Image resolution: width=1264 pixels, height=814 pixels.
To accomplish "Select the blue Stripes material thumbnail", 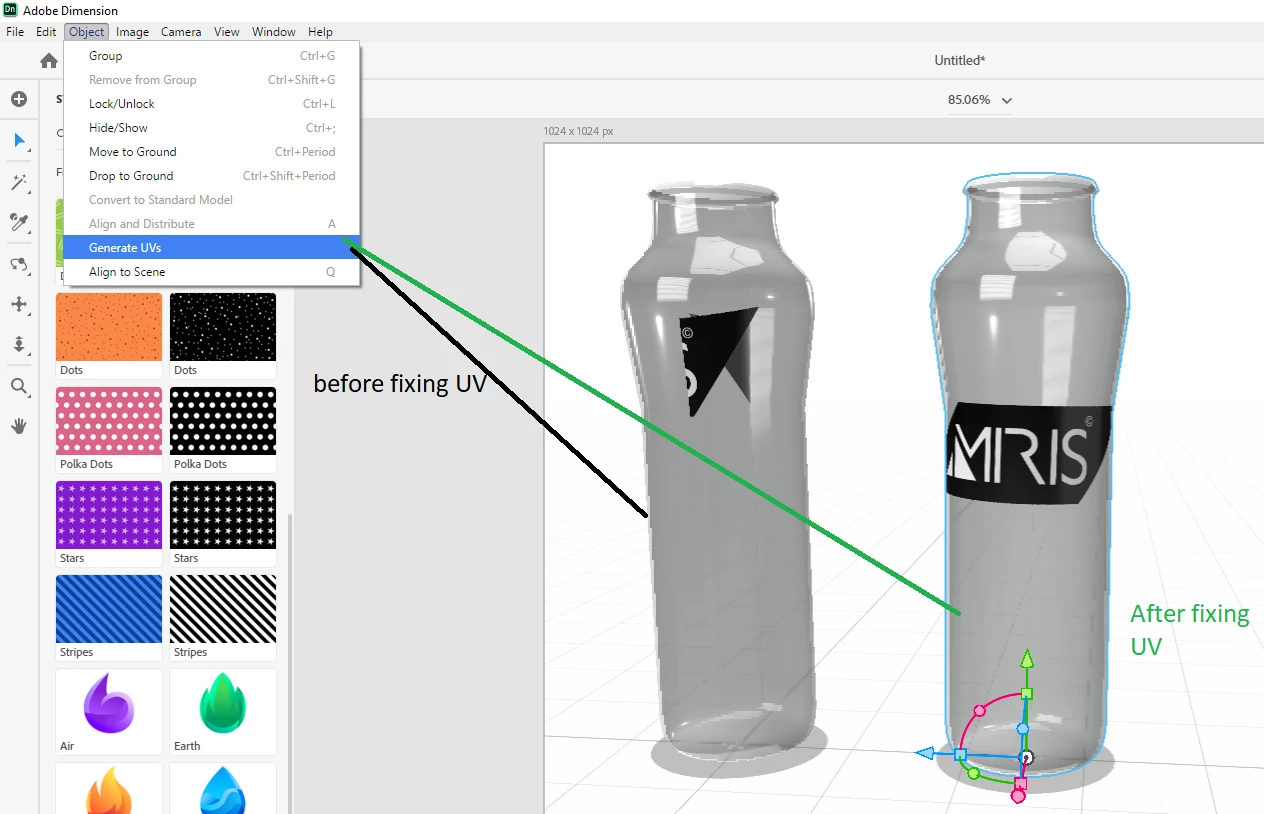I will click(x=109, y=609).
